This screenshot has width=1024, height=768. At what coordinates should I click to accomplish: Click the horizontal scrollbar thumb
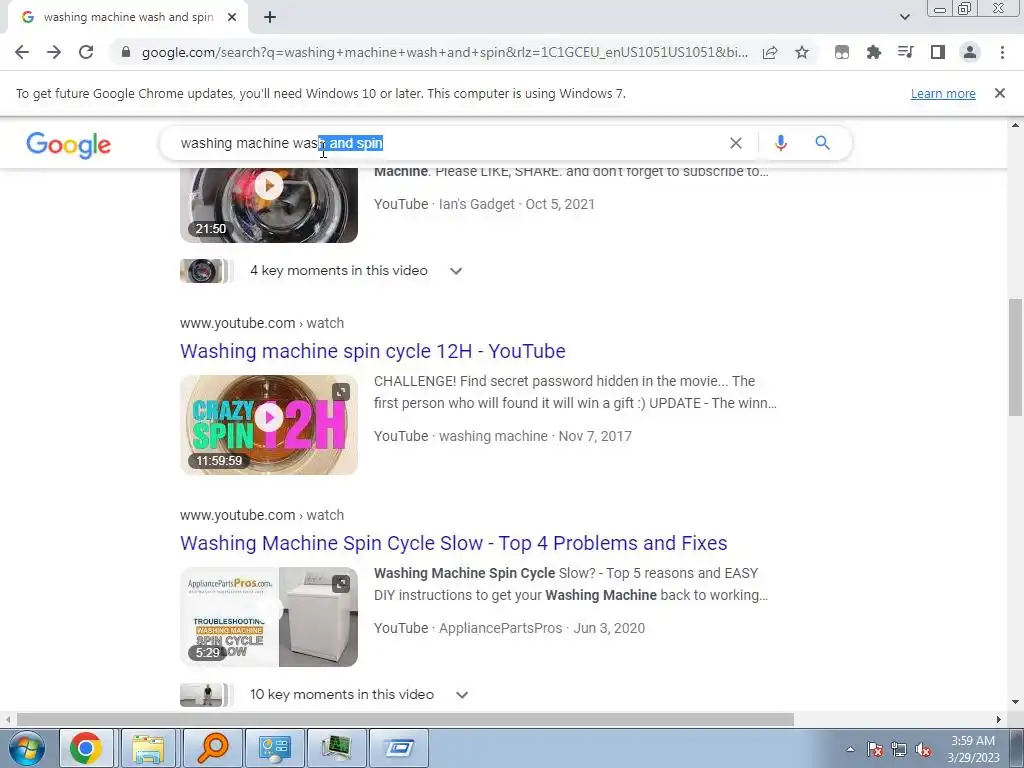coord(405,719)
